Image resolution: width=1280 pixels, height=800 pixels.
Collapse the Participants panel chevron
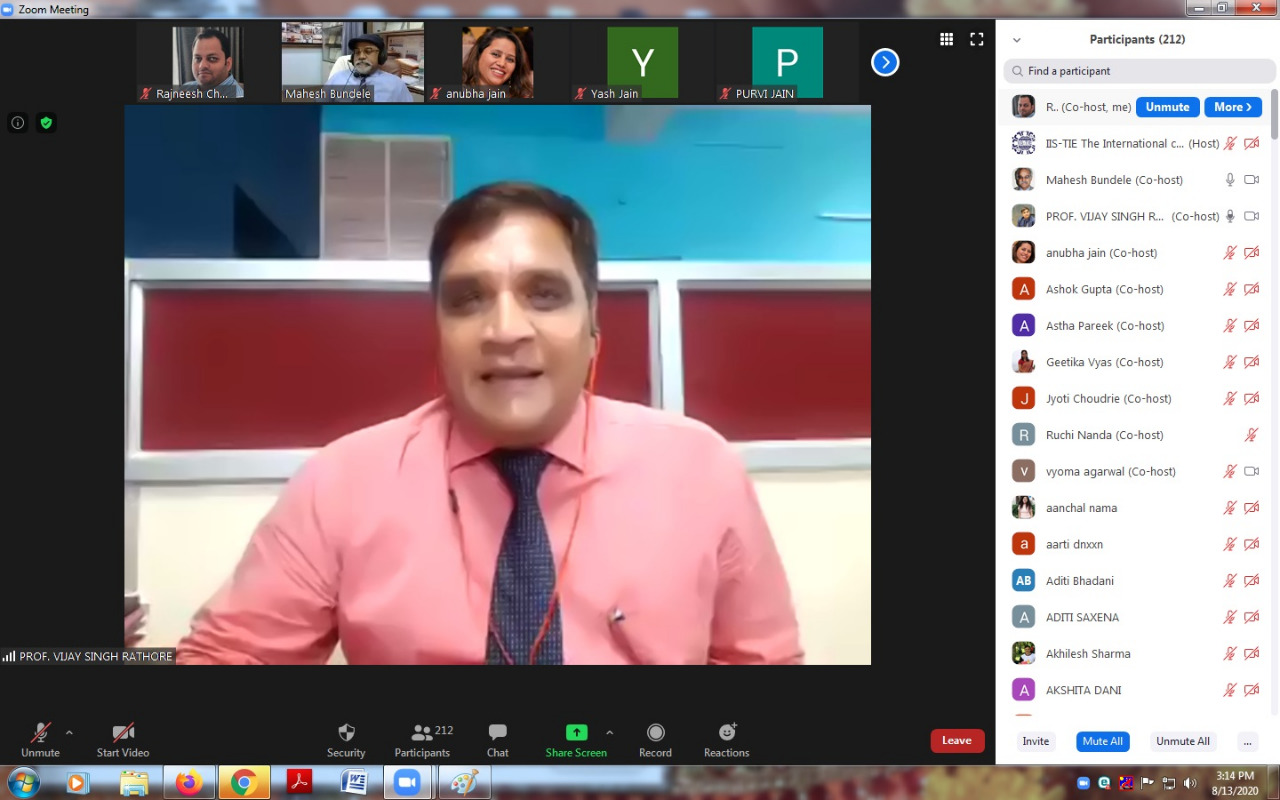(1017, 40)
